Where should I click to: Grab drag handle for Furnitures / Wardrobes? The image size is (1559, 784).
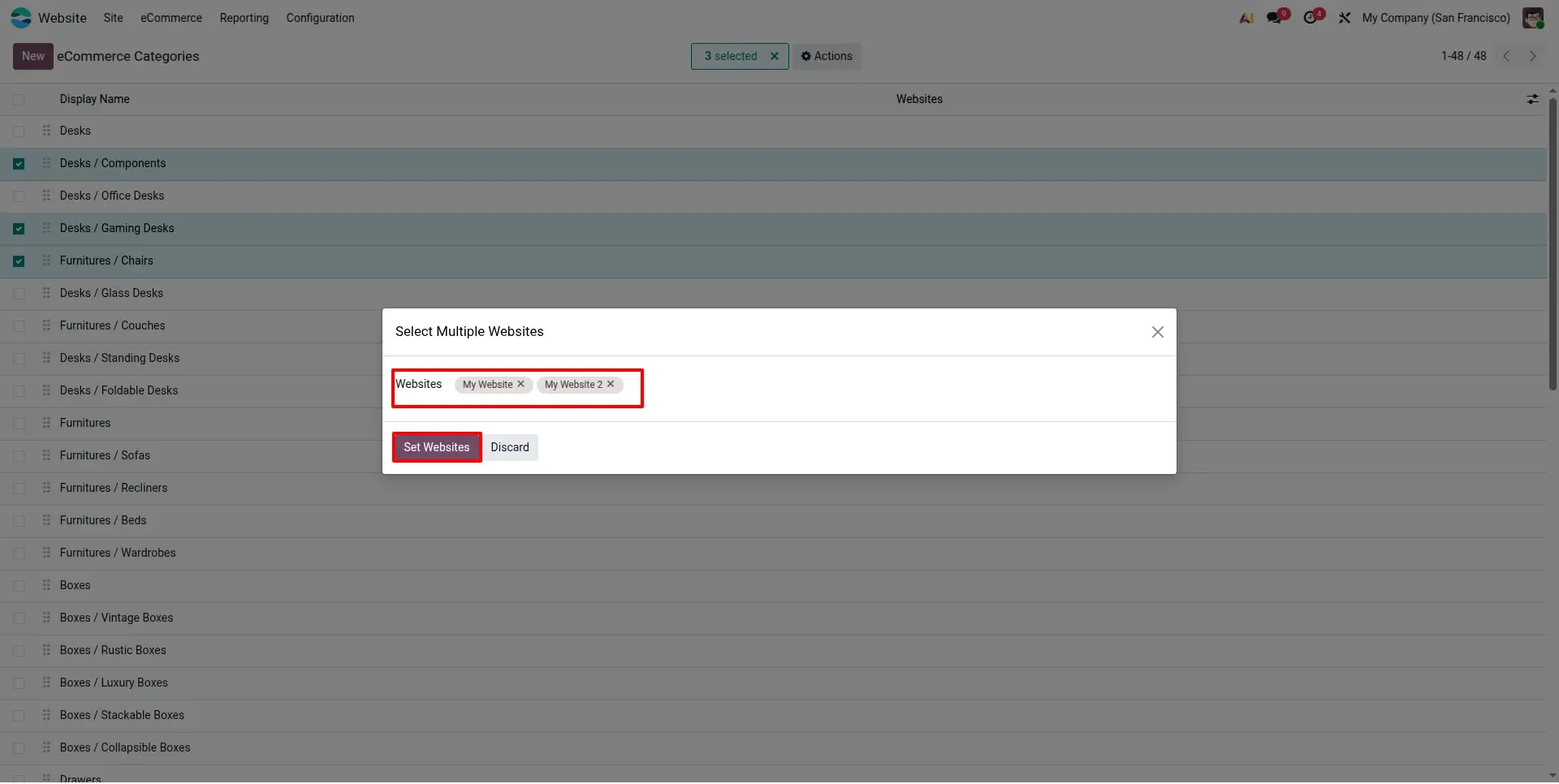point(46,553)
